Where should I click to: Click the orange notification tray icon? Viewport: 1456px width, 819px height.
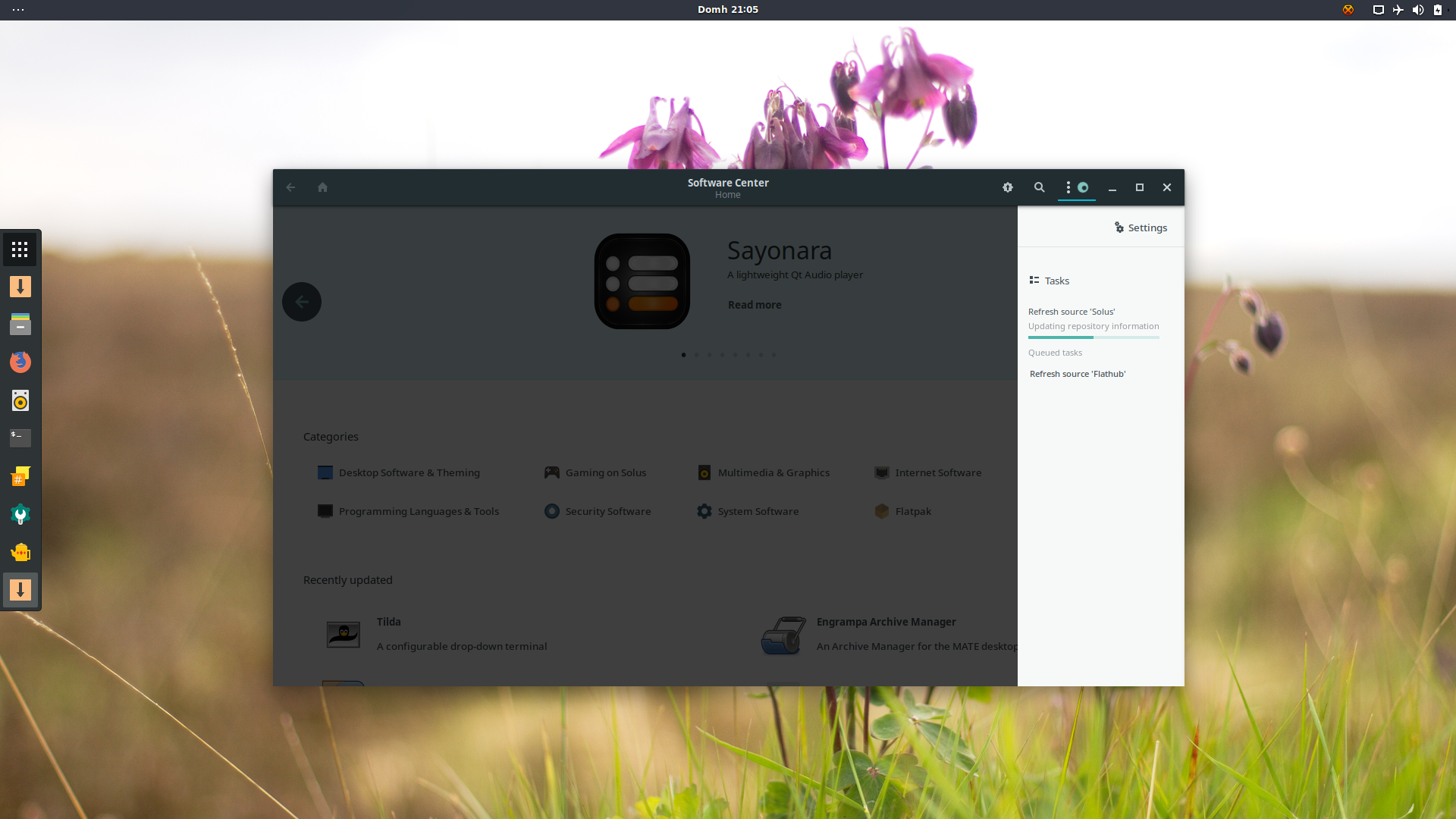pyautogui.click(x=1348, y=10)
